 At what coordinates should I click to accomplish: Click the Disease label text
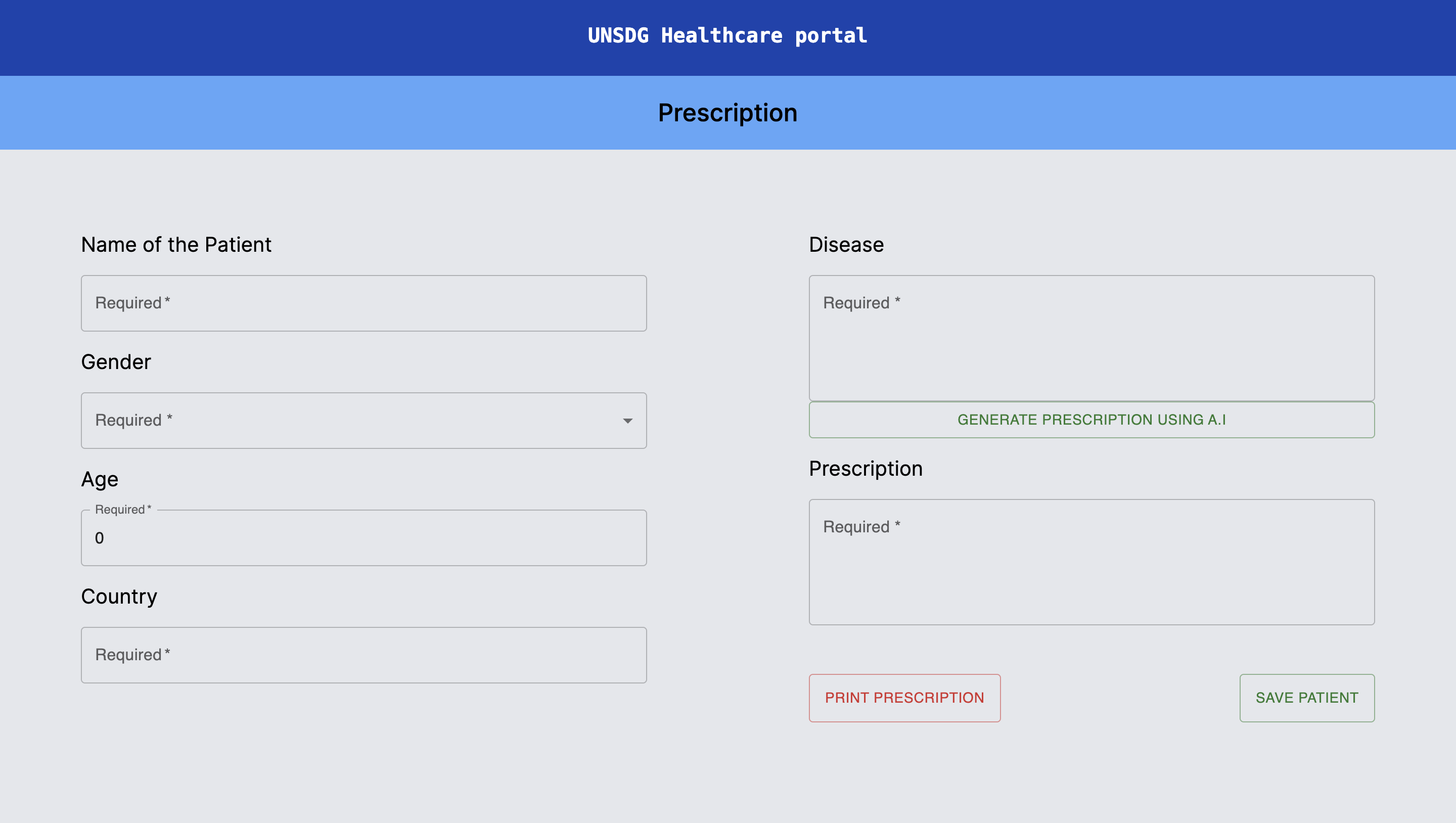pos(847,244)
